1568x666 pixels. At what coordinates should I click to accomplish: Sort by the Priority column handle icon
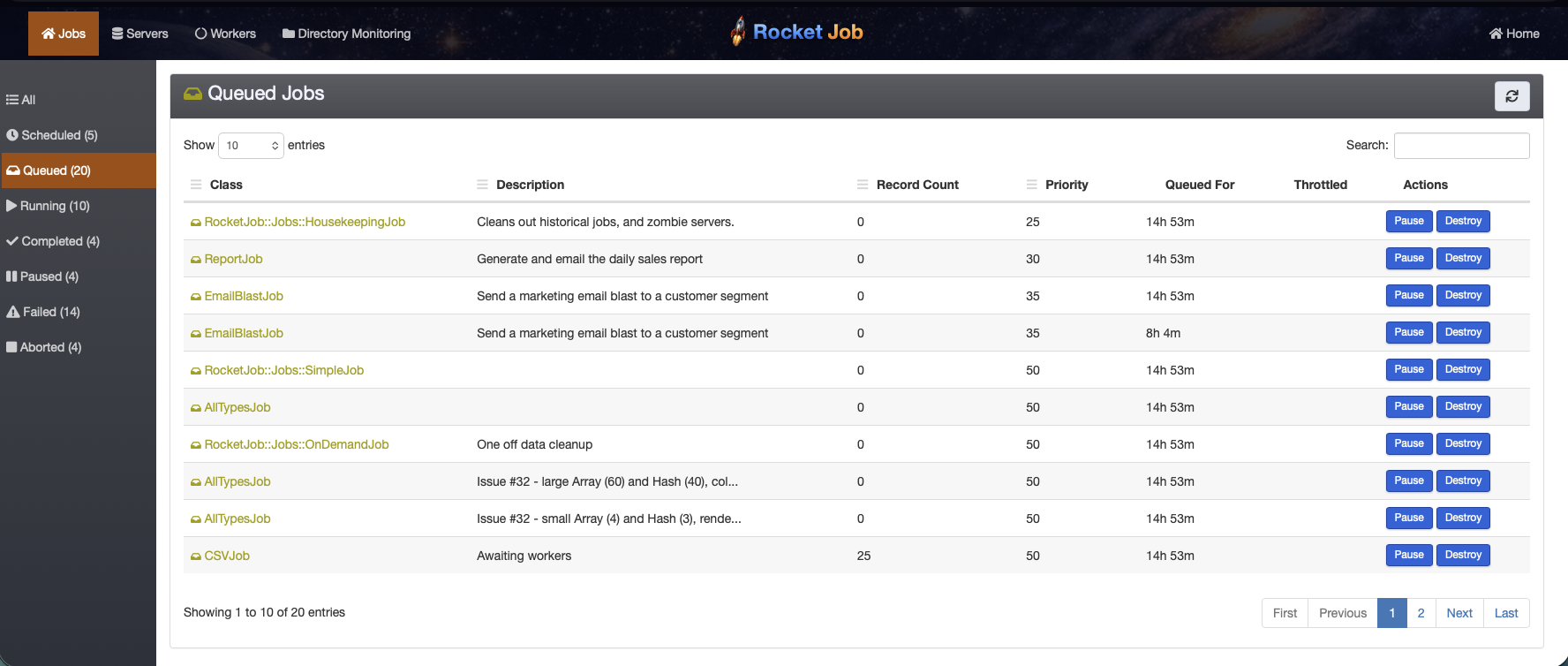coord(1032,185)
